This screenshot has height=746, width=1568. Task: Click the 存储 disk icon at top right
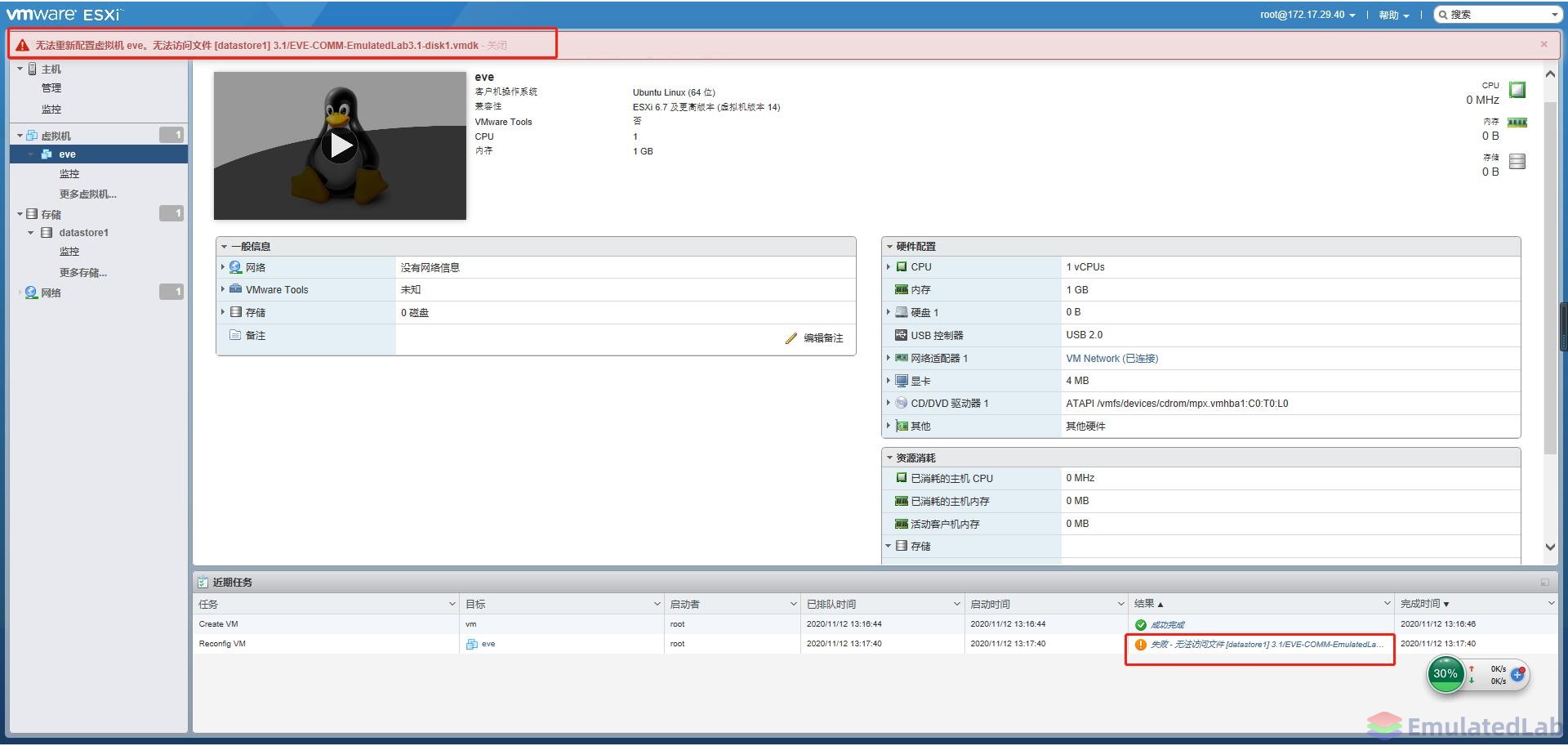point(1517,161)
